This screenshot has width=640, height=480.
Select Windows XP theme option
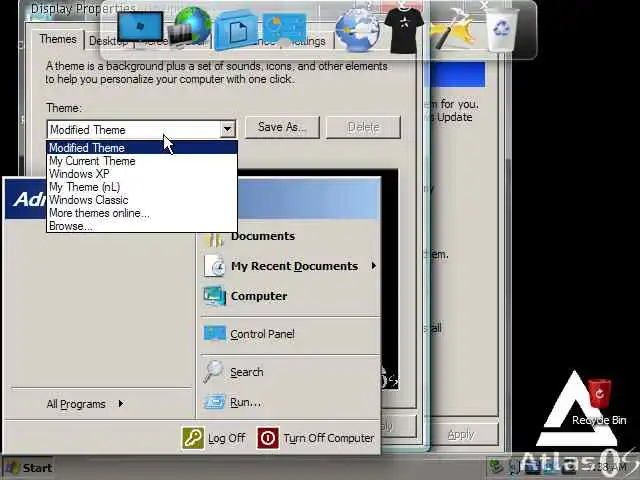tap(142, 174)
